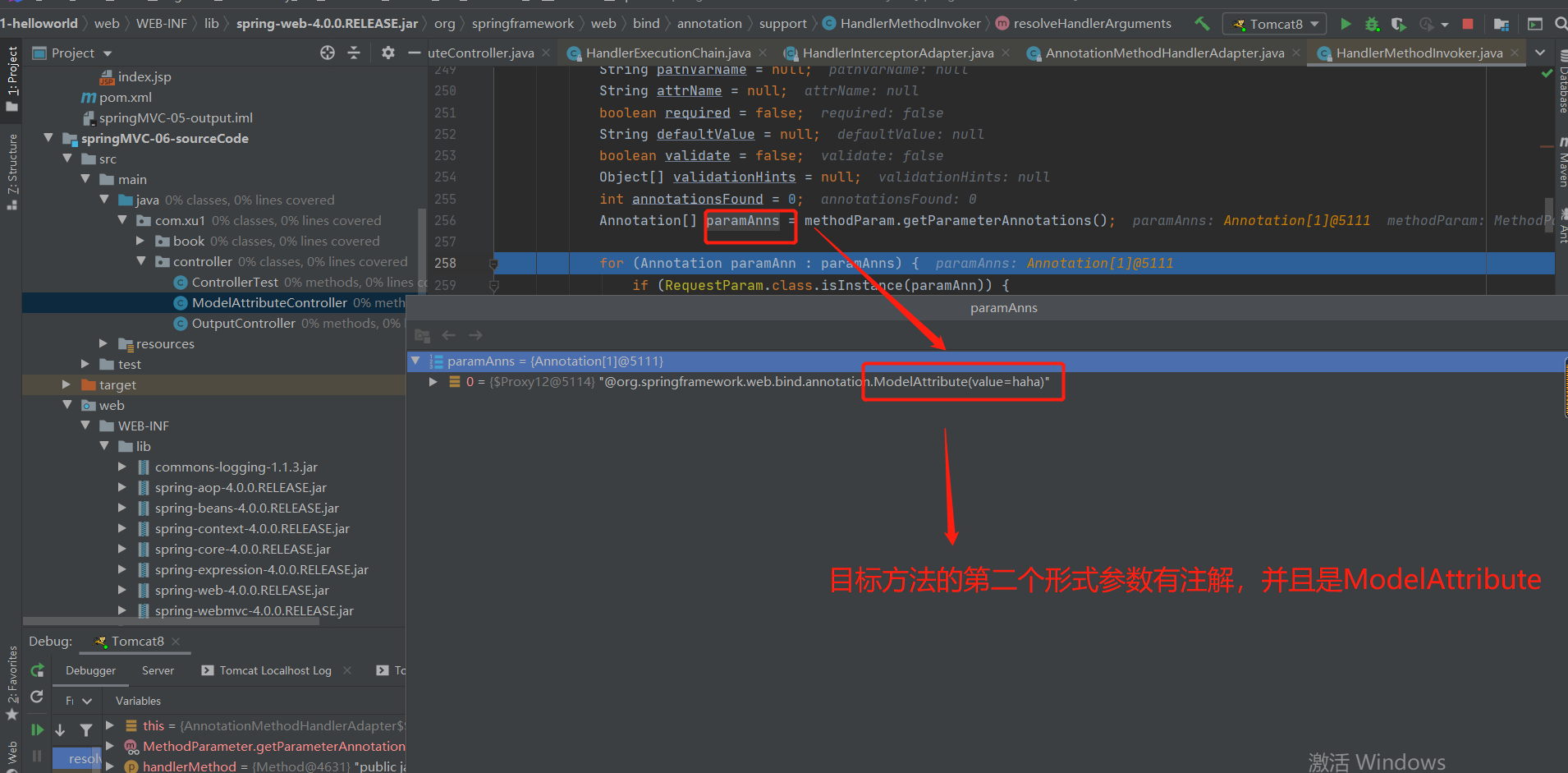Click the back arrow in paramAnns popup
The width and height of the screenshot is (1568, 773).
449,335
